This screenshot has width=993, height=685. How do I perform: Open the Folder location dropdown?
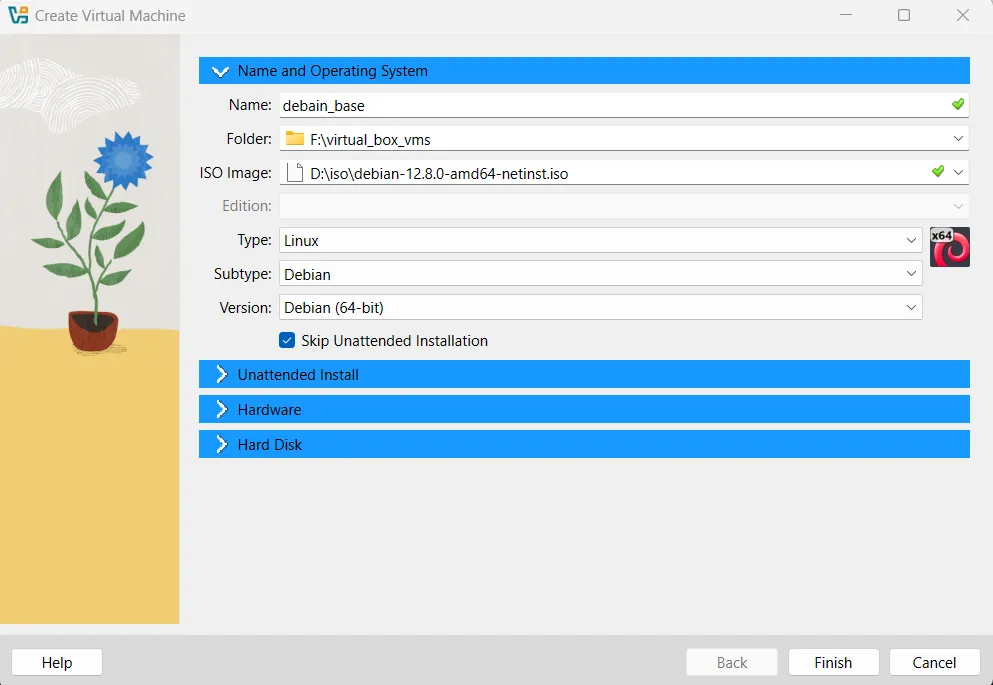958,139
